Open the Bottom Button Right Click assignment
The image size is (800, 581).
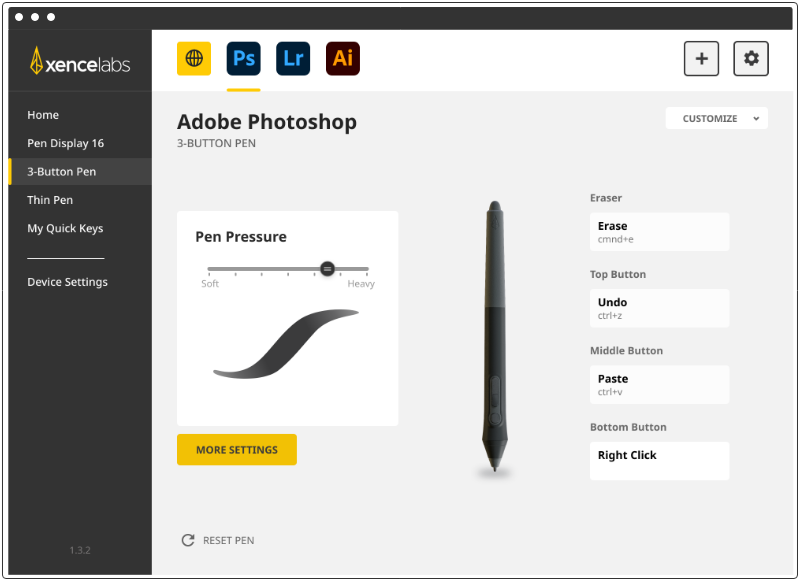(659, 461)
